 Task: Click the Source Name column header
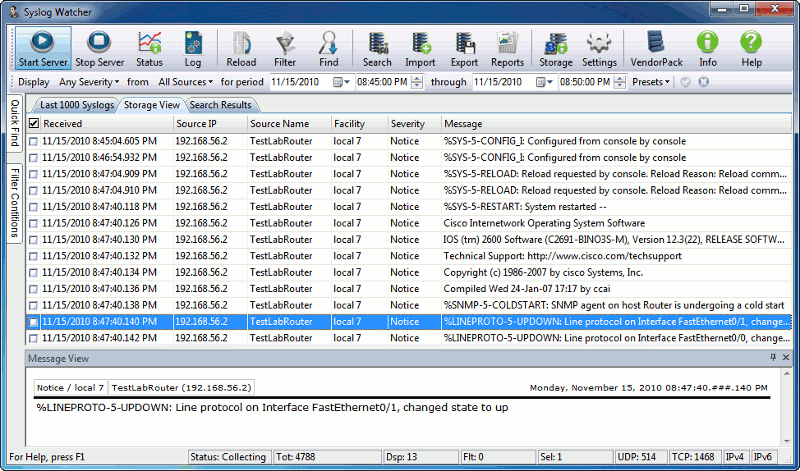(279, 123)
